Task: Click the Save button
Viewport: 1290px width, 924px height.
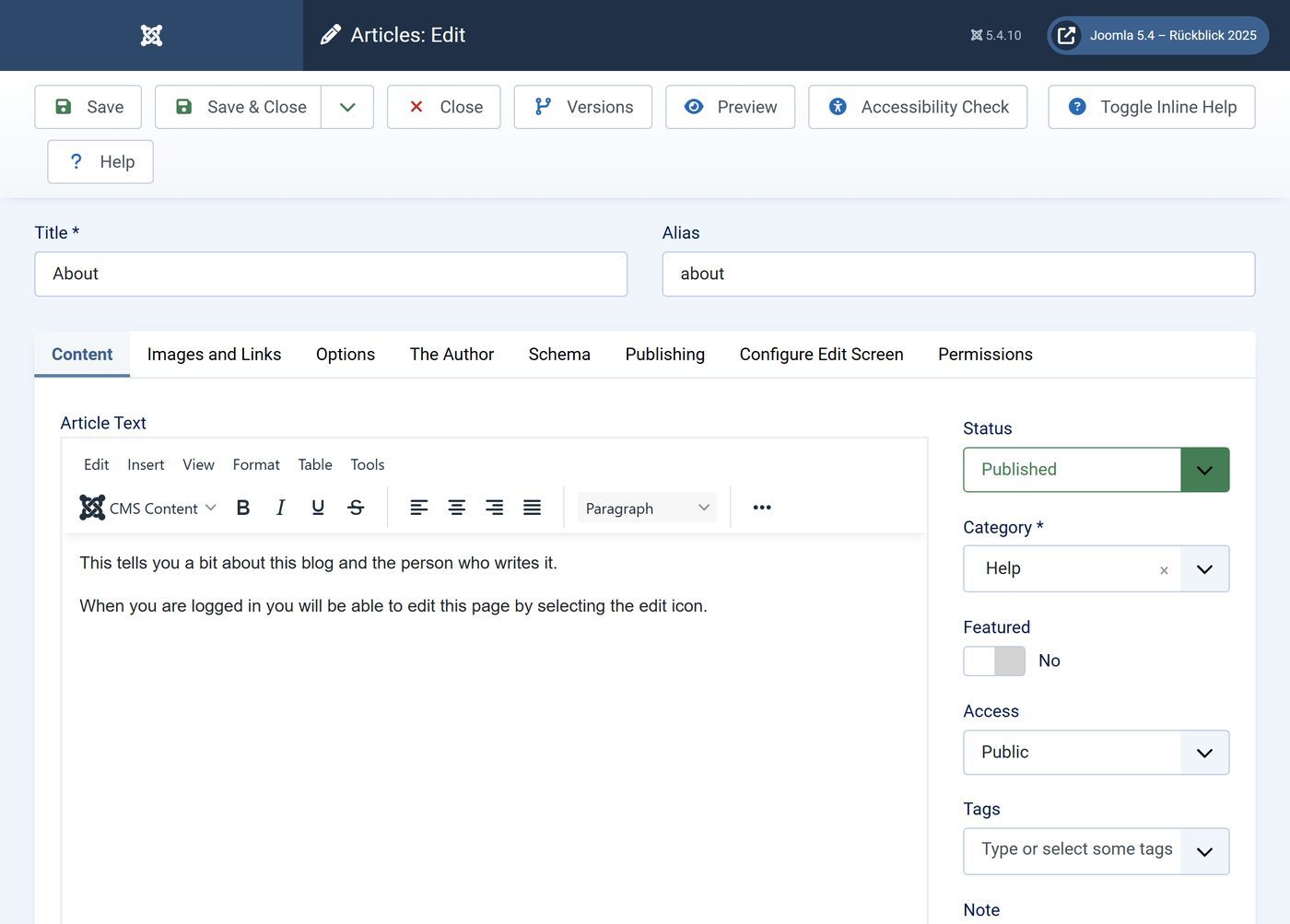Action: [88, 107]
